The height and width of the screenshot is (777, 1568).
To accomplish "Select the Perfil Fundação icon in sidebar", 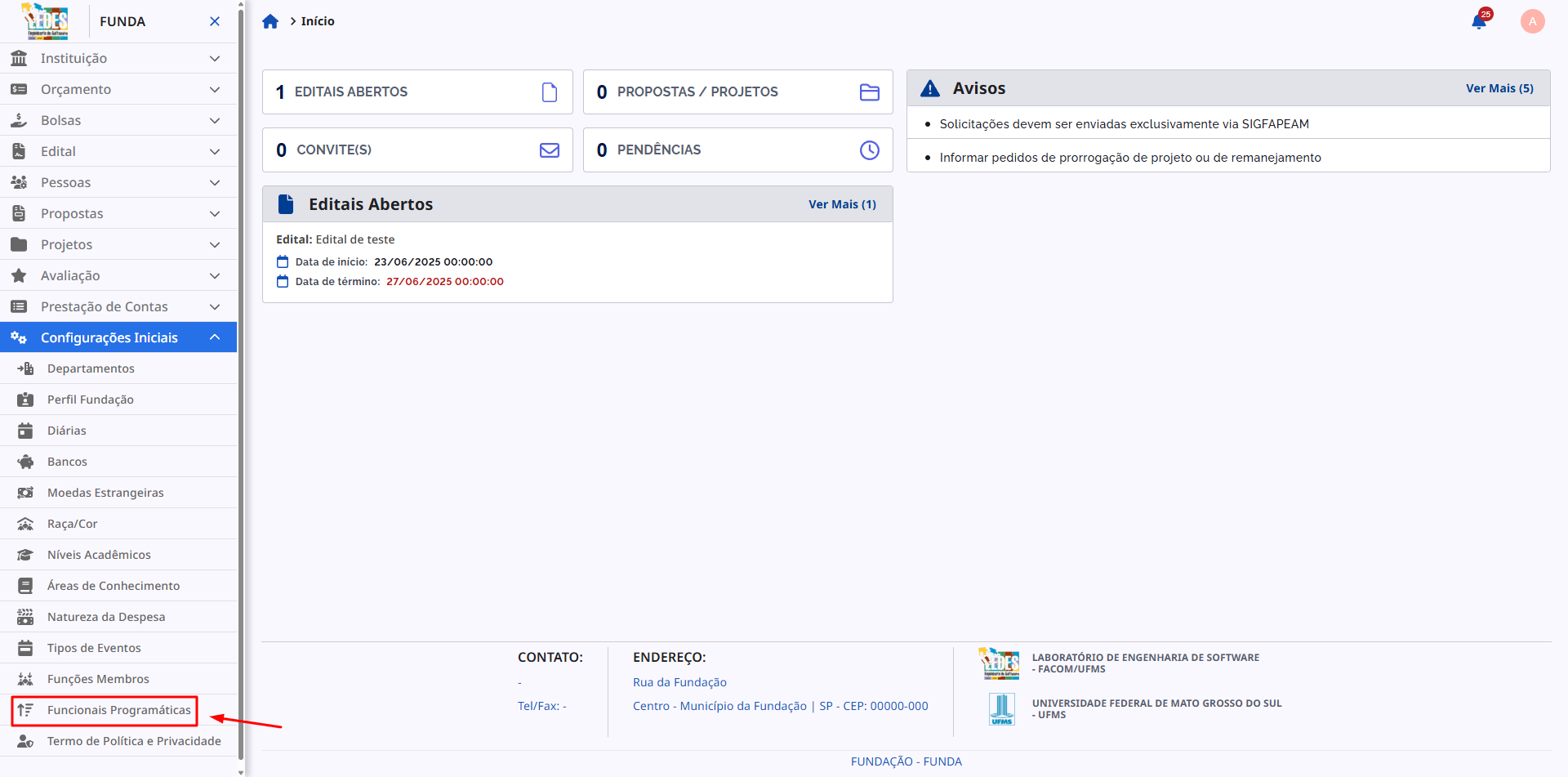I will pyautogui.click(x=24, y=400).
